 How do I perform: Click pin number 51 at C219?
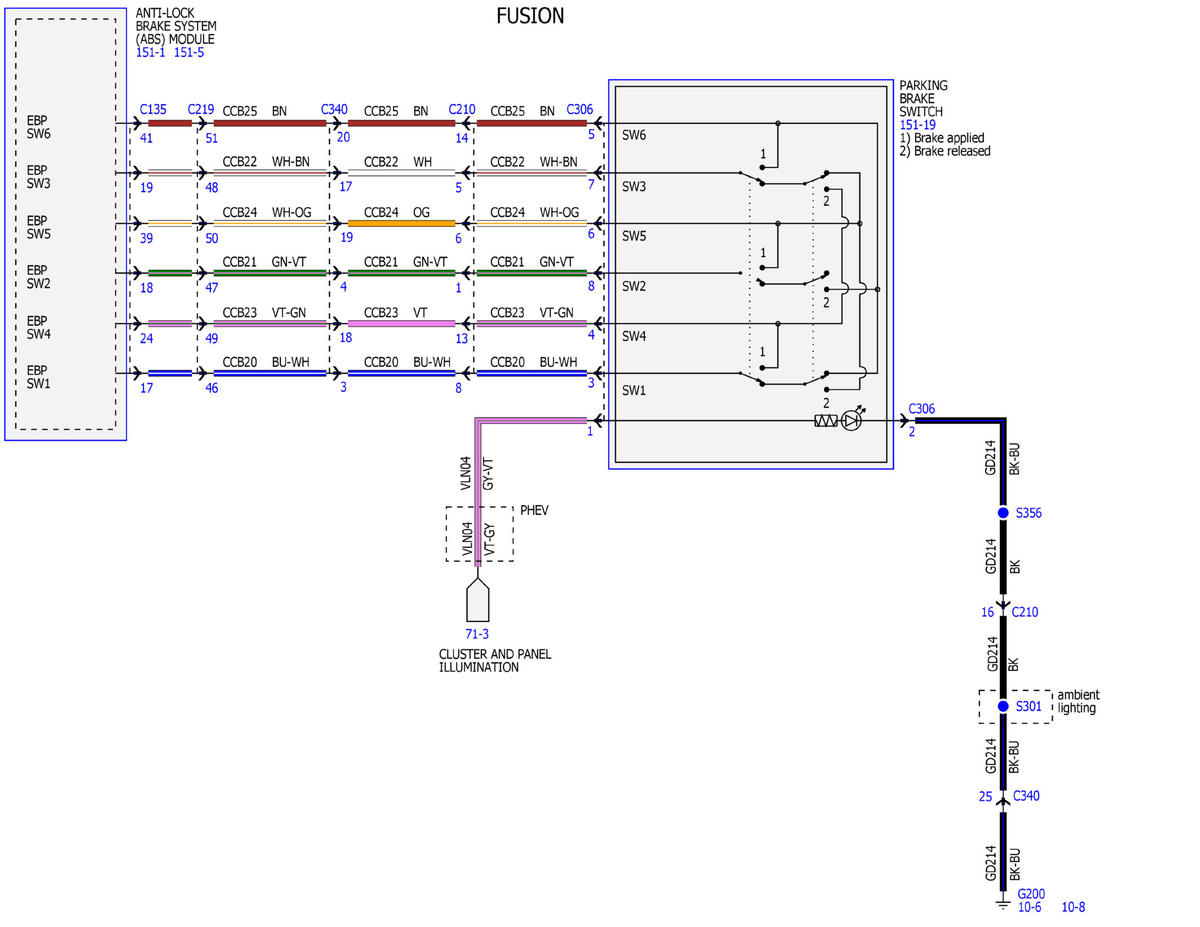pos(211,138)
